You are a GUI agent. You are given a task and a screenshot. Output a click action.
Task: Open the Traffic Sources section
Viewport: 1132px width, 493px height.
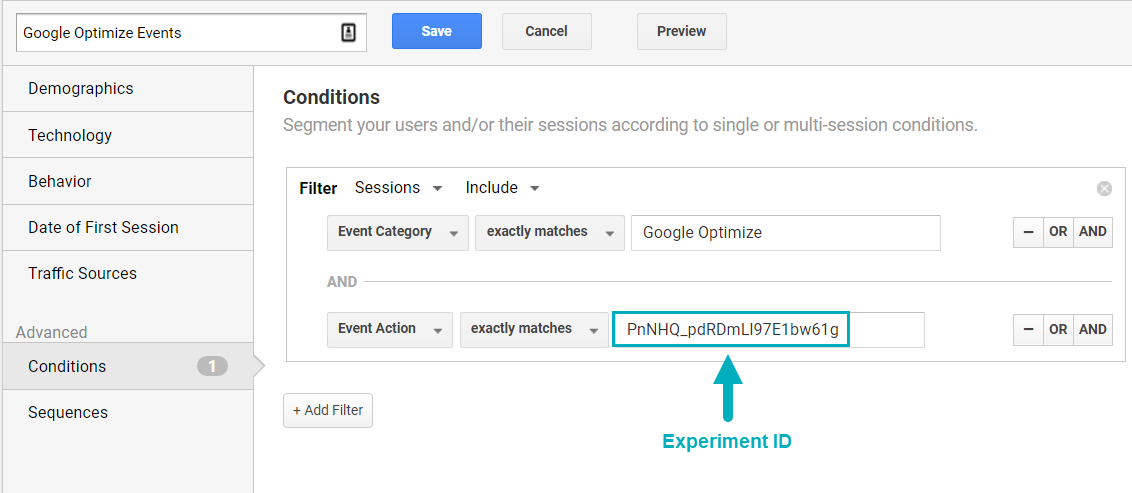pyautogui.click(x=82, y=273)
